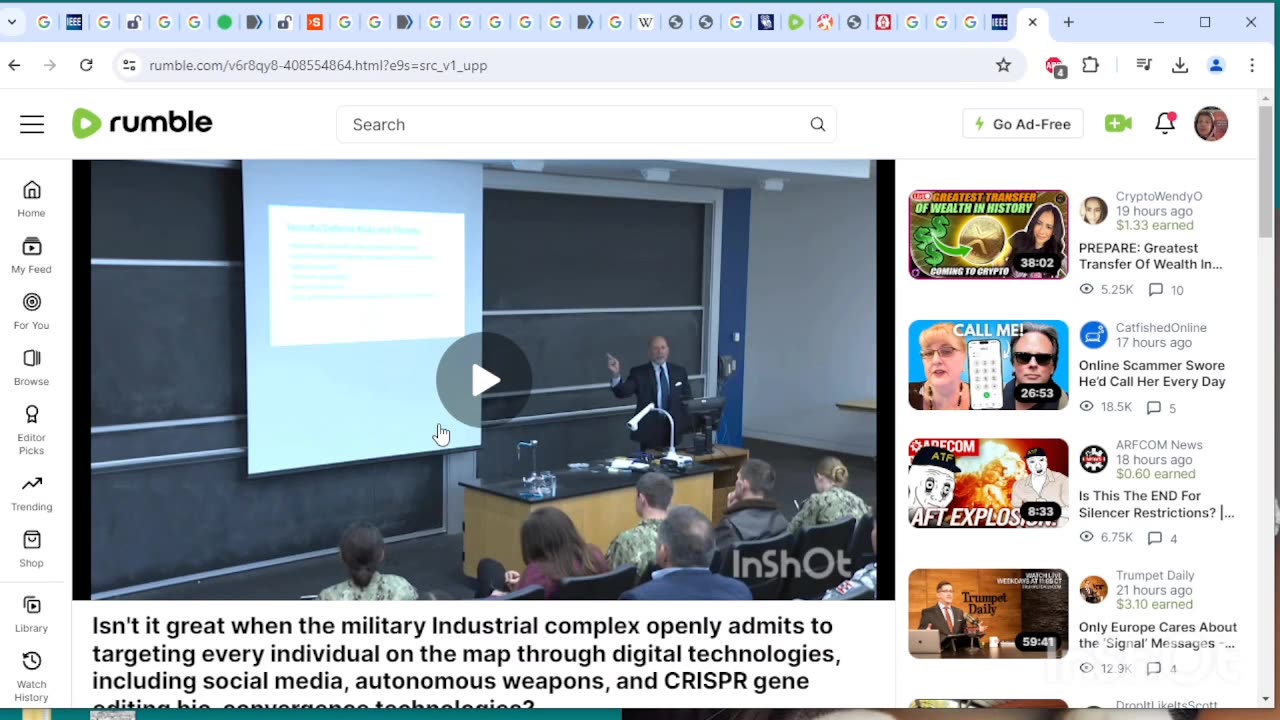Switch to the orange S tab
The height and width of the screenshot is (720, 1280).
[314, 22]
